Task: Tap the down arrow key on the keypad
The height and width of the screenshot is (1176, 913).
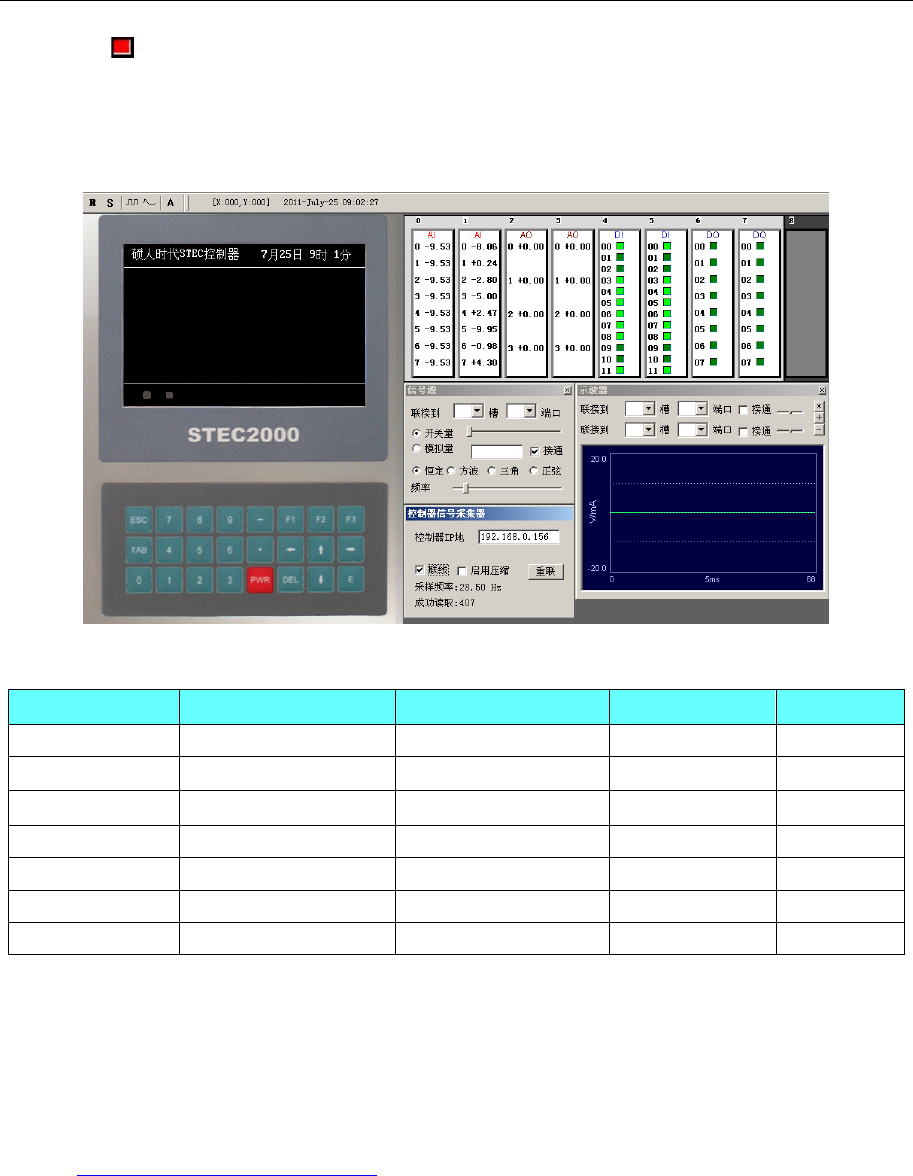Action: (320, 580)
